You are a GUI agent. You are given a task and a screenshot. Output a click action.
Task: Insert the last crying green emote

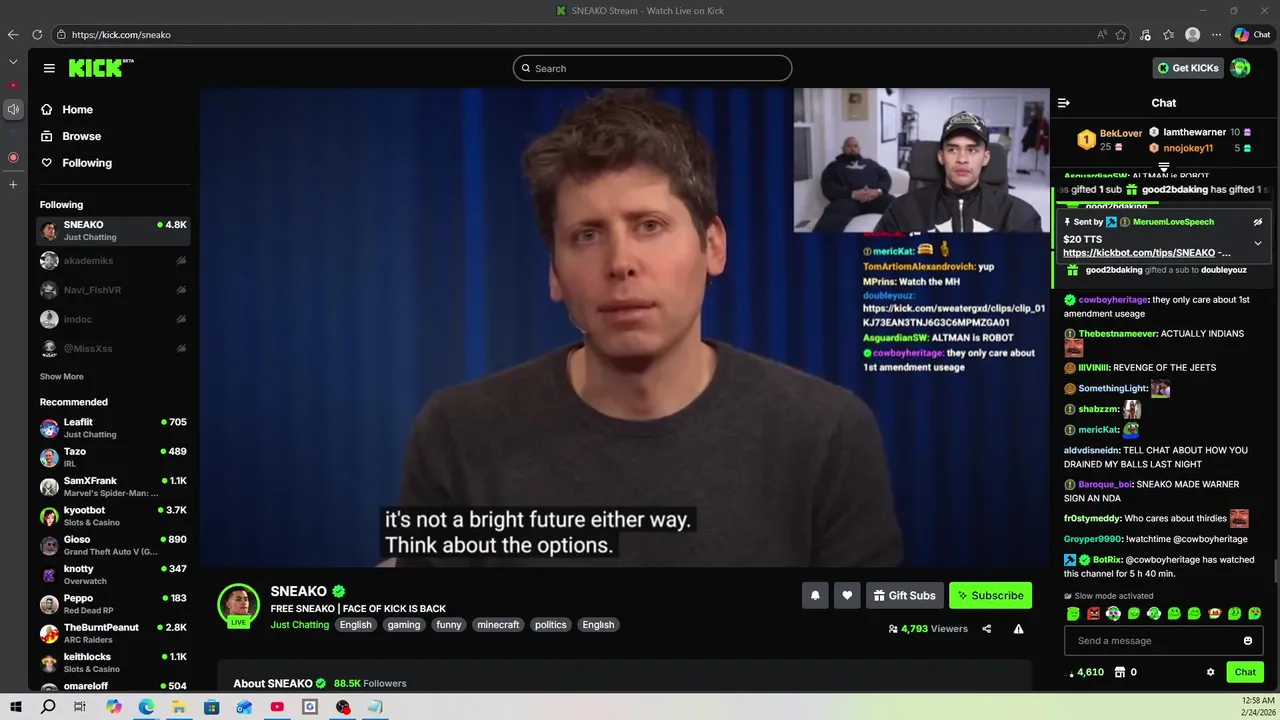click(1255, 613)
